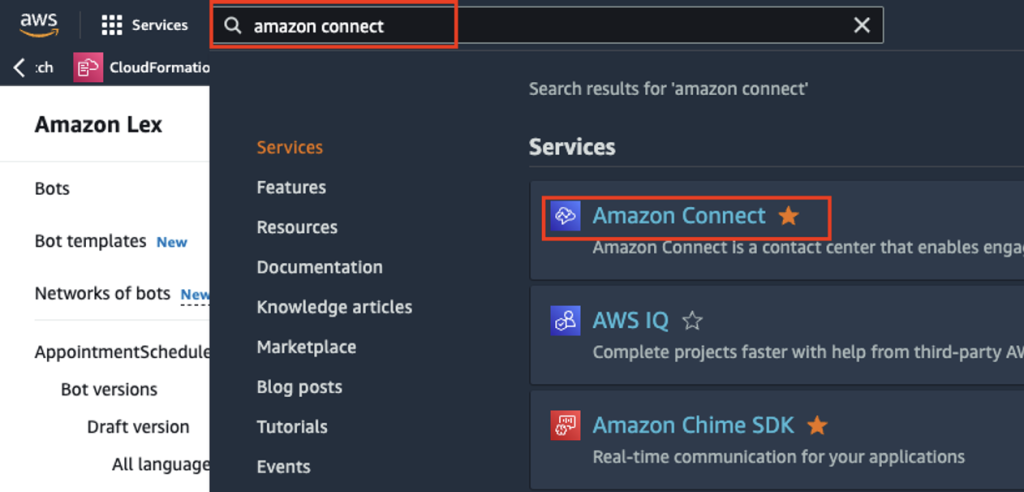This screenshot has height=492, width=1024.
Task: Click the AWS logo home icon
Action: tap(39, 25)
